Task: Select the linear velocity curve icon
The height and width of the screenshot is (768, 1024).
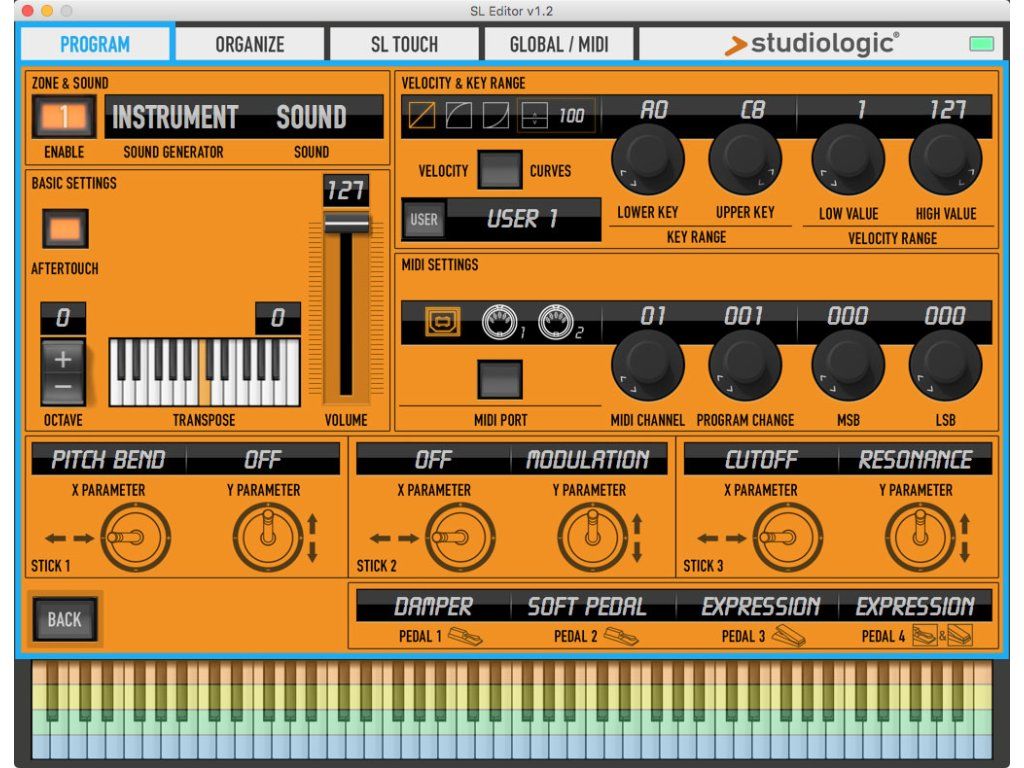Action: (422, 116)
